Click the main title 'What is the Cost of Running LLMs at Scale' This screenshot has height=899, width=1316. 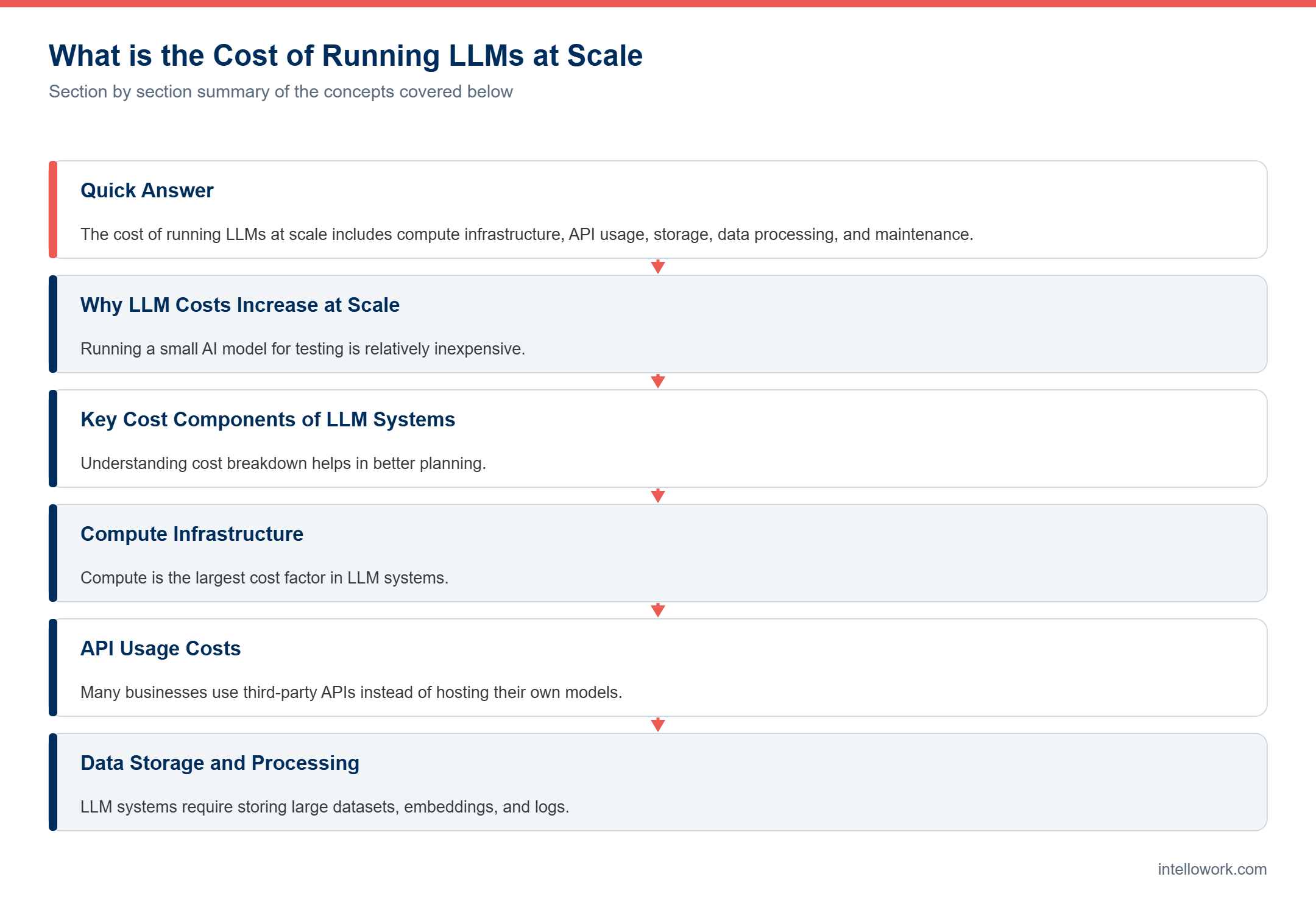pyautogui.click(x=345, y=56)
